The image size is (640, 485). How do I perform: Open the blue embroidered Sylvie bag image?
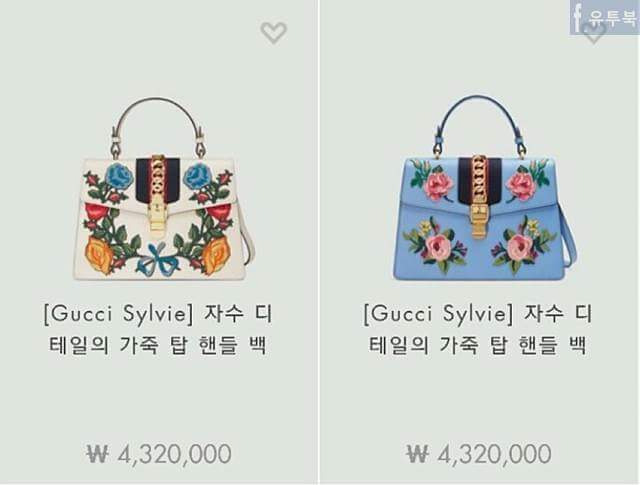click(484, 188)
